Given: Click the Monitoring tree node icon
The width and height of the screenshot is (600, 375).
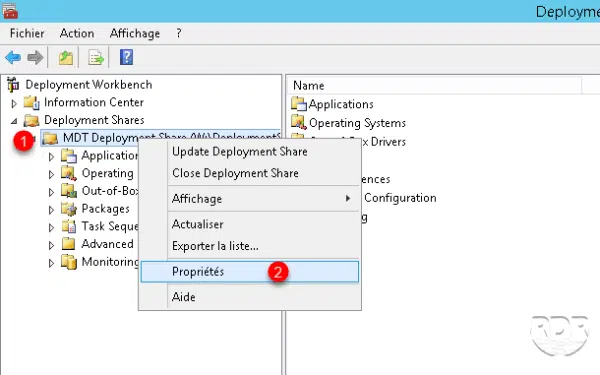Looking at the screenshot, I should pos(69,262).
